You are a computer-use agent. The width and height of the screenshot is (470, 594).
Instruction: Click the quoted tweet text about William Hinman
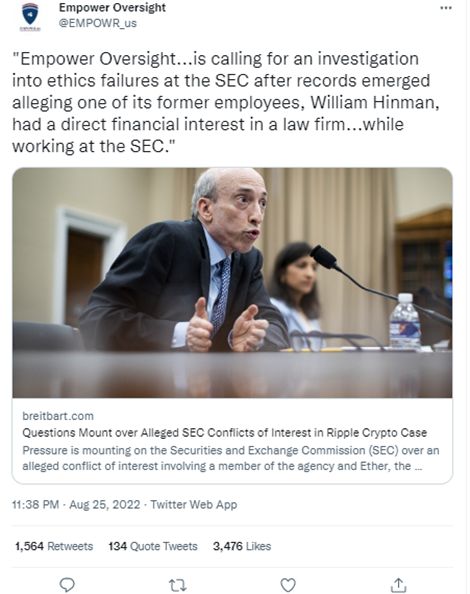(226, 103)
